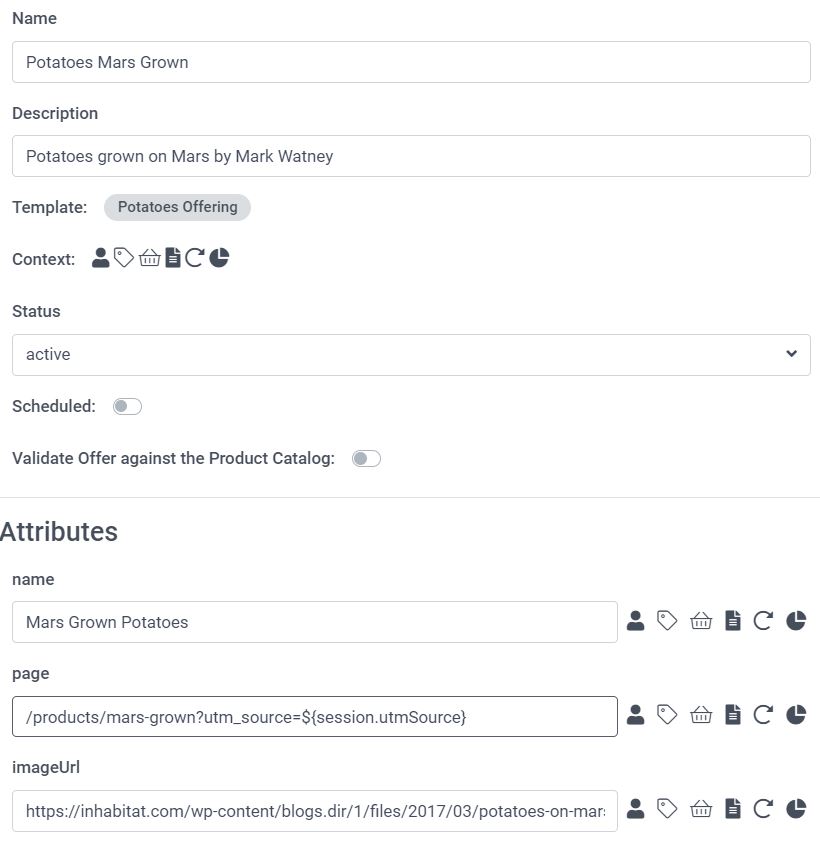
Task: Click the imageUrl attribute field
Action: [x=315, y=810]
